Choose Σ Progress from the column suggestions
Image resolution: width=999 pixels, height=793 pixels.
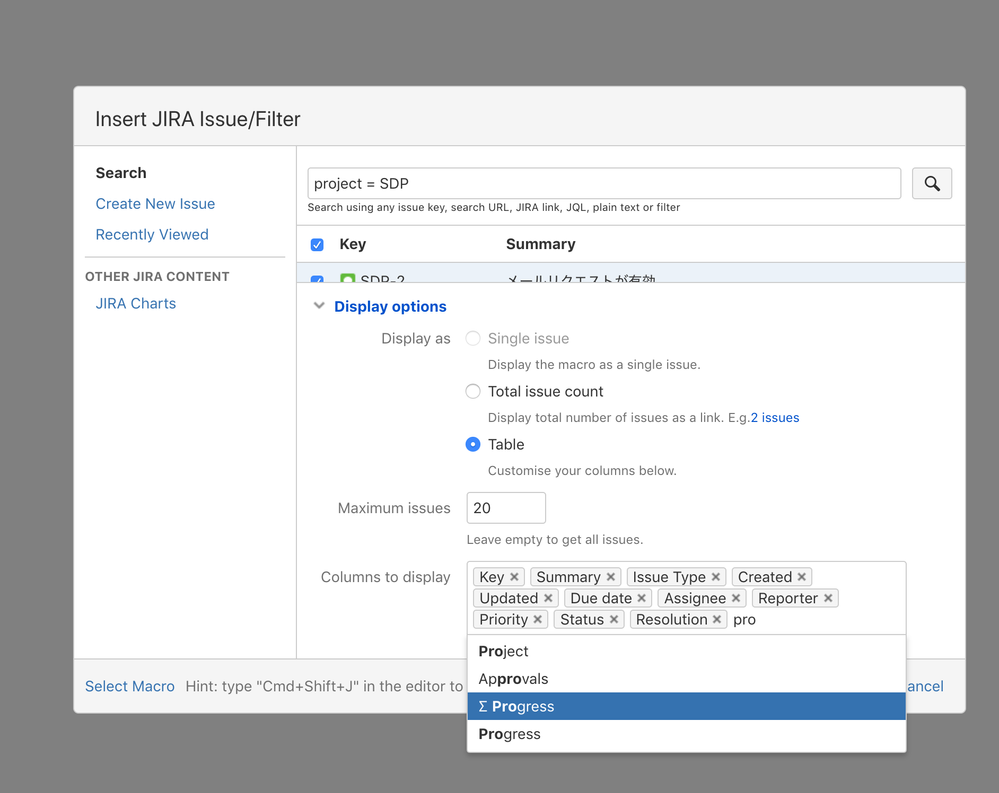coord(686,706)
